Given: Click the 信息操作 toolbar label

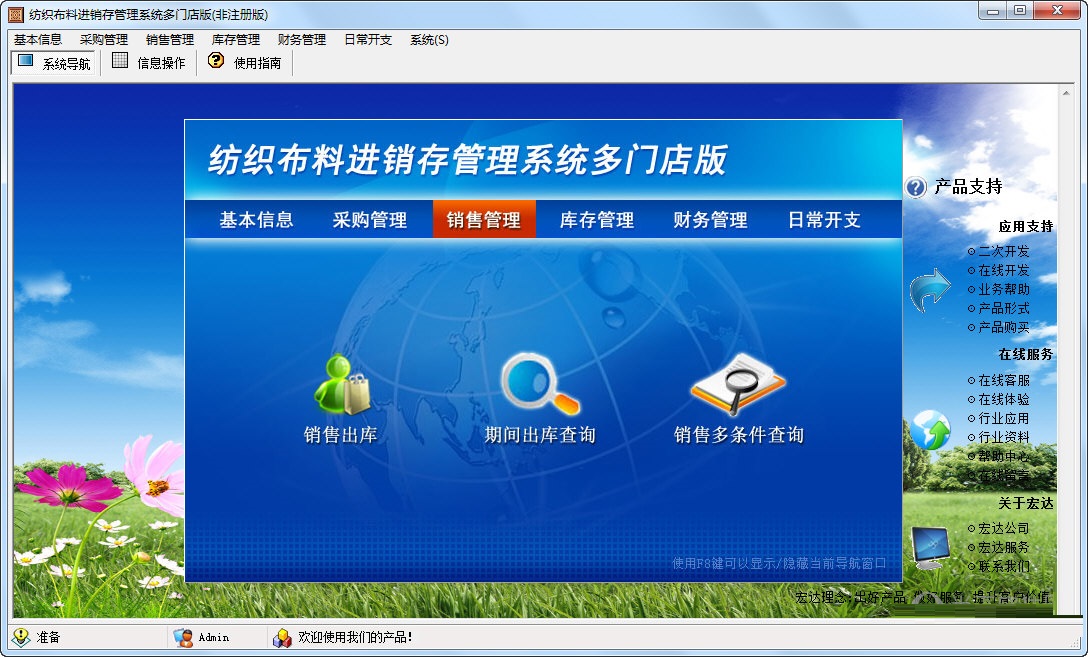Looking at the screenshot, I should click(161, 63).
